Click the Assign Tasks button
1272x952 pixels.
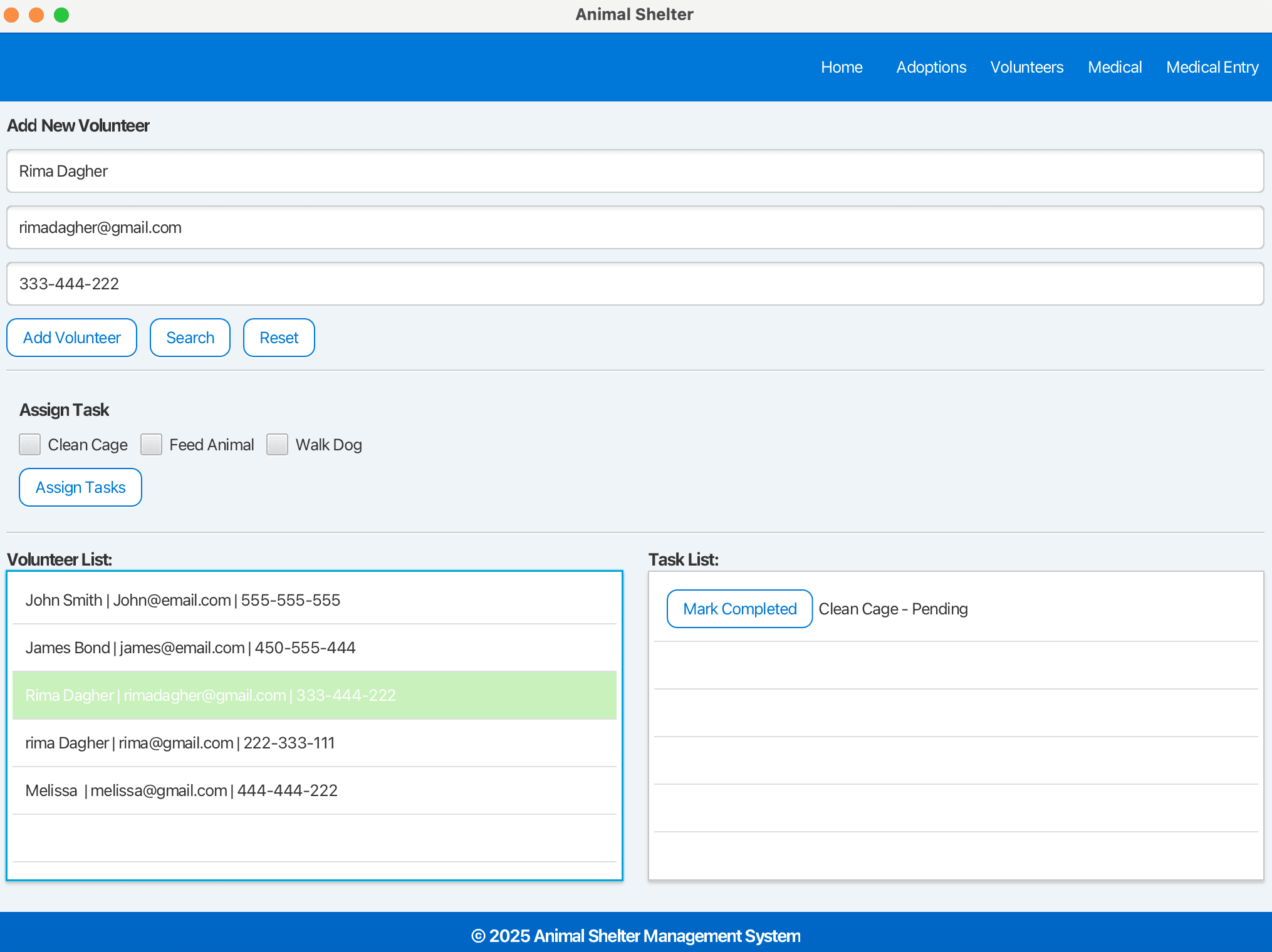point(80,487)
